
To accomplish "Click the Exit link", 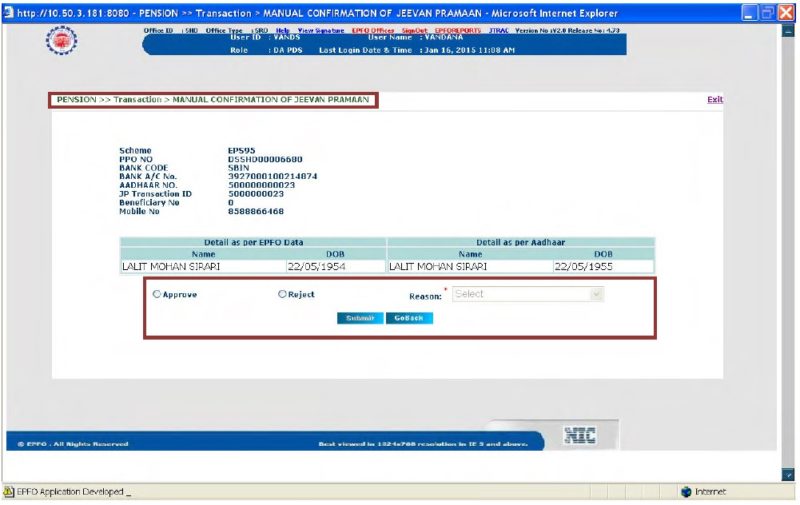I will 714,100.
